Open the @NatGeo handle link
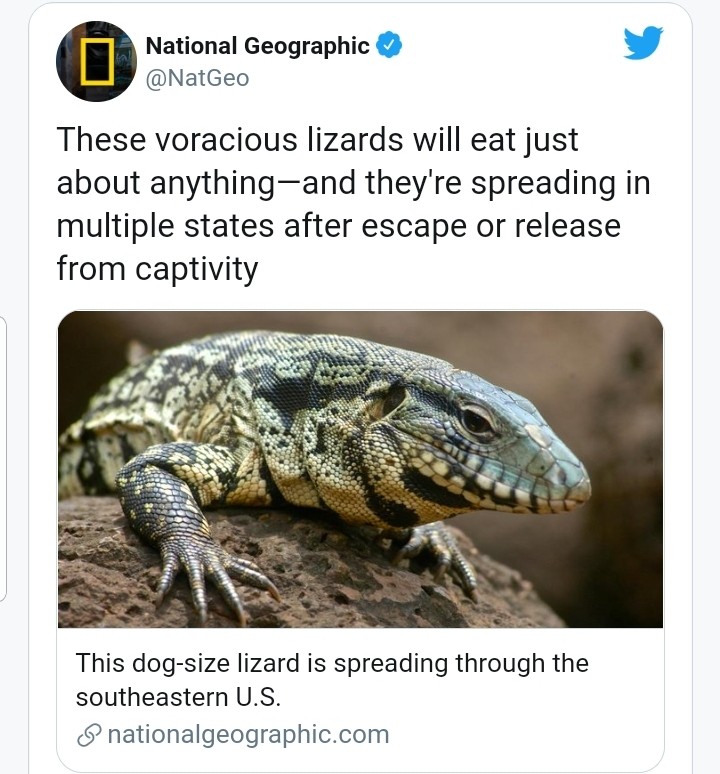The height and width of the screenshot is (774, 720). coord(197,78)
